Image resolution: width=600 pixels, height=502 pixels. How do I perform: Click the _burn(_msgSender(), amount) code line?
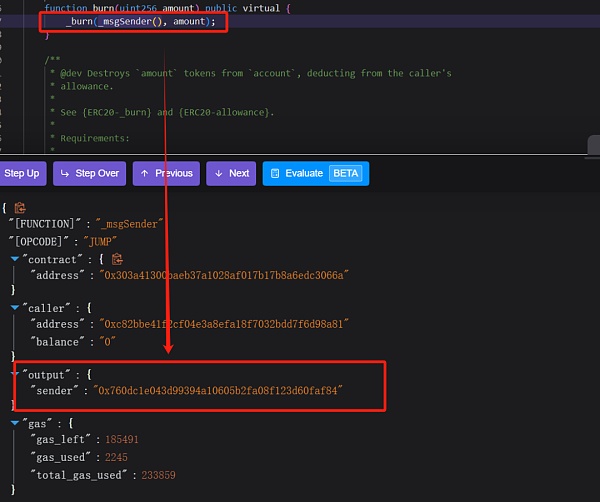(x=140, y=21)
